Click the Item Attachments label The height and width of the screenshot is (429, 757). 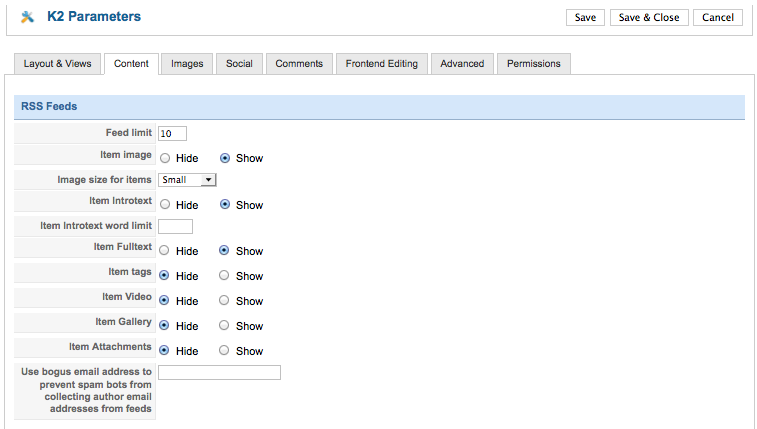click(x=110, y=346)
